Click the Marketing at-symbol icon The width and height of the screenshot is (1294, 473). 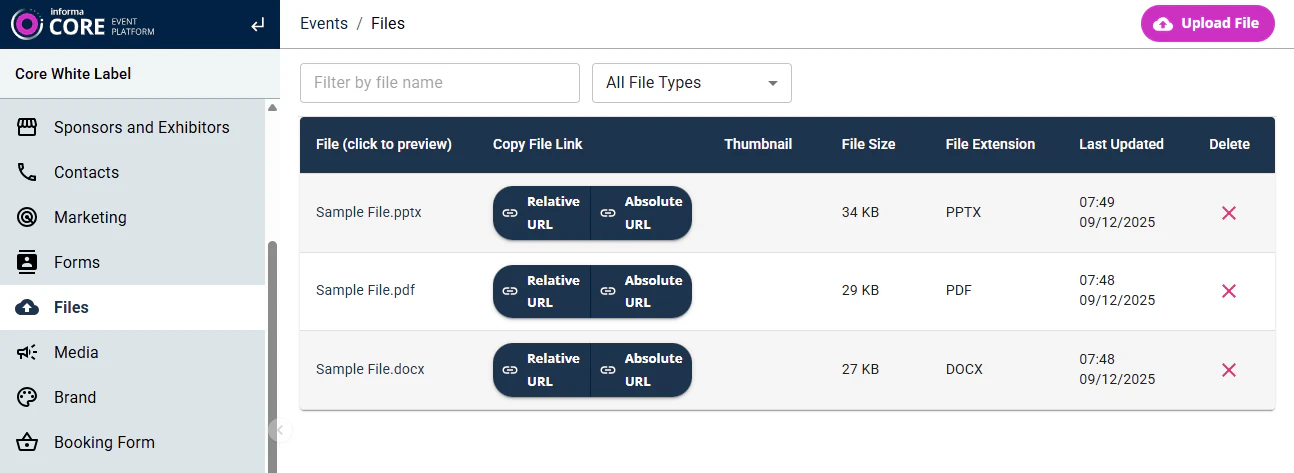[28, 217]
